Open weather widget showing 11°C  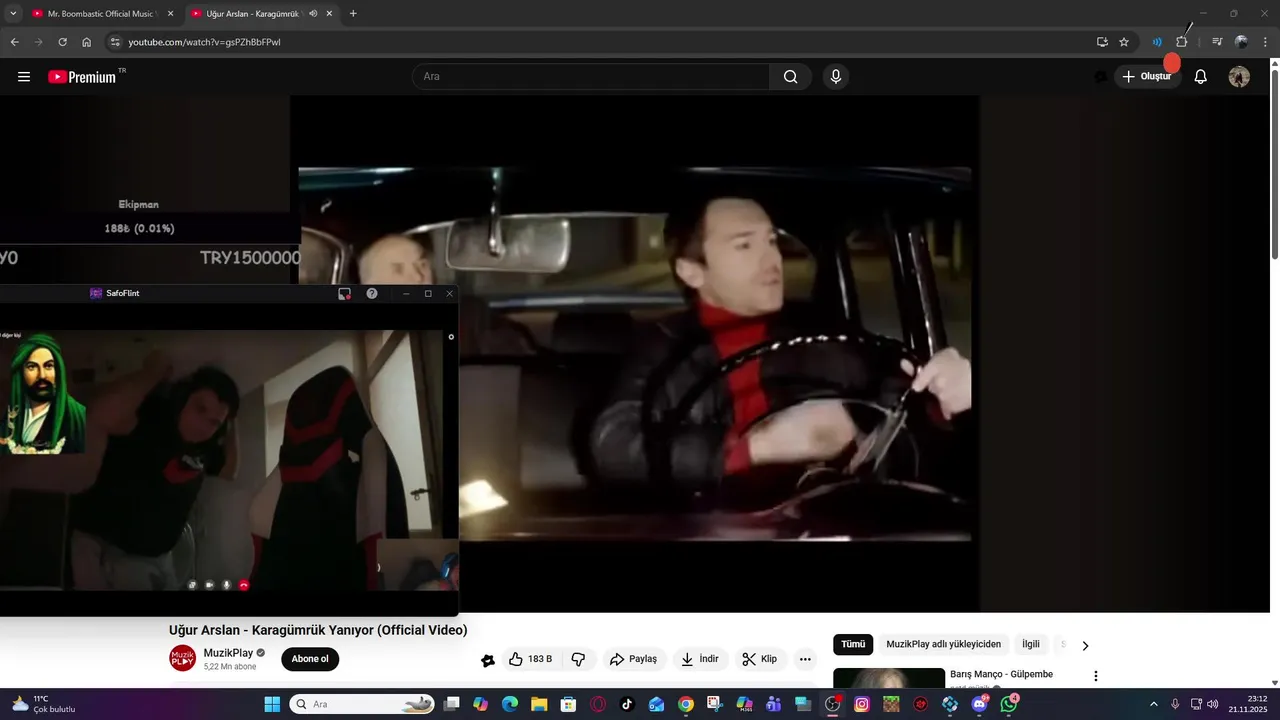pyautogui.click(x=43, y=704)
